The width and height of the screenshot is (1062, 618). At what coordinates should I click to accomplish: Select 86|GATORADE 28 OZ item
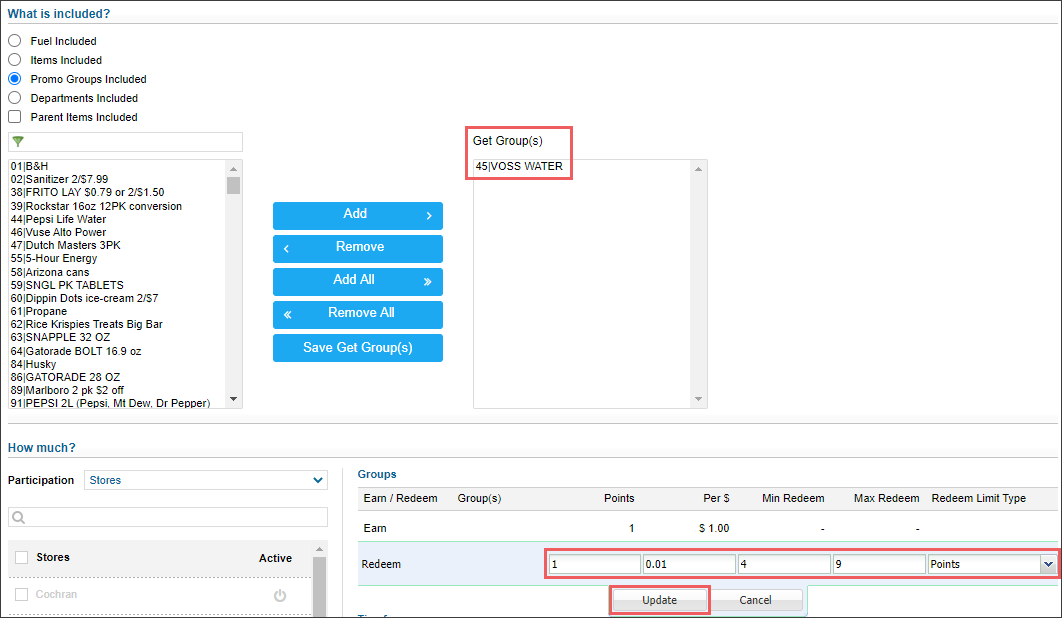click(65, 377)
